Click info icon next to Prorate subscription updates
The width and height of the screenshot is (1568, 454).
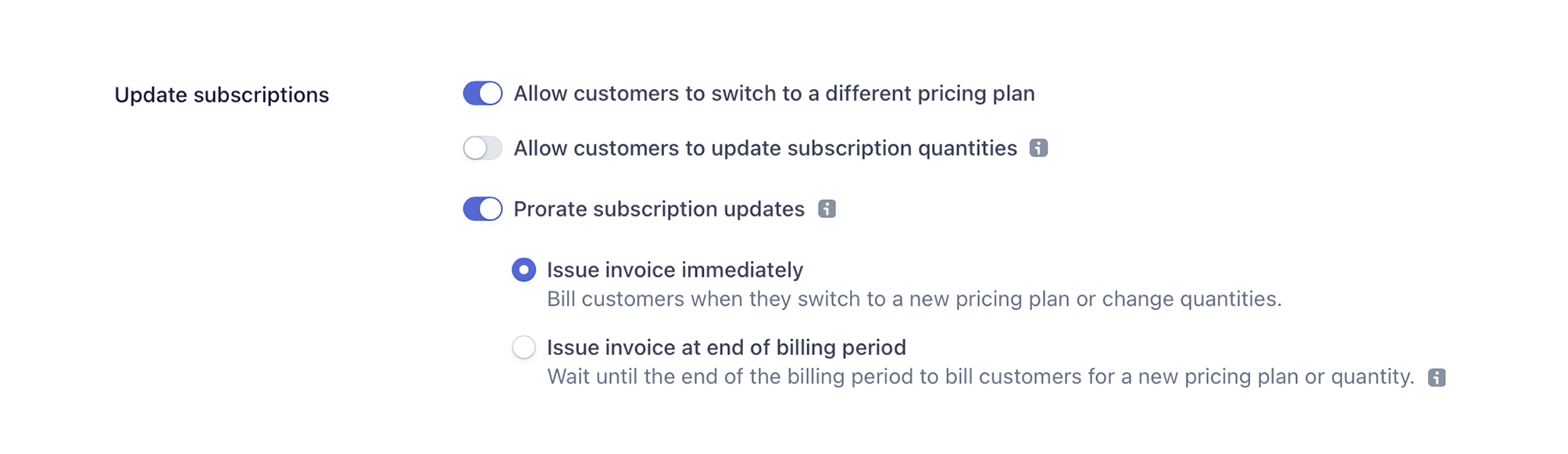click(827, 209)
